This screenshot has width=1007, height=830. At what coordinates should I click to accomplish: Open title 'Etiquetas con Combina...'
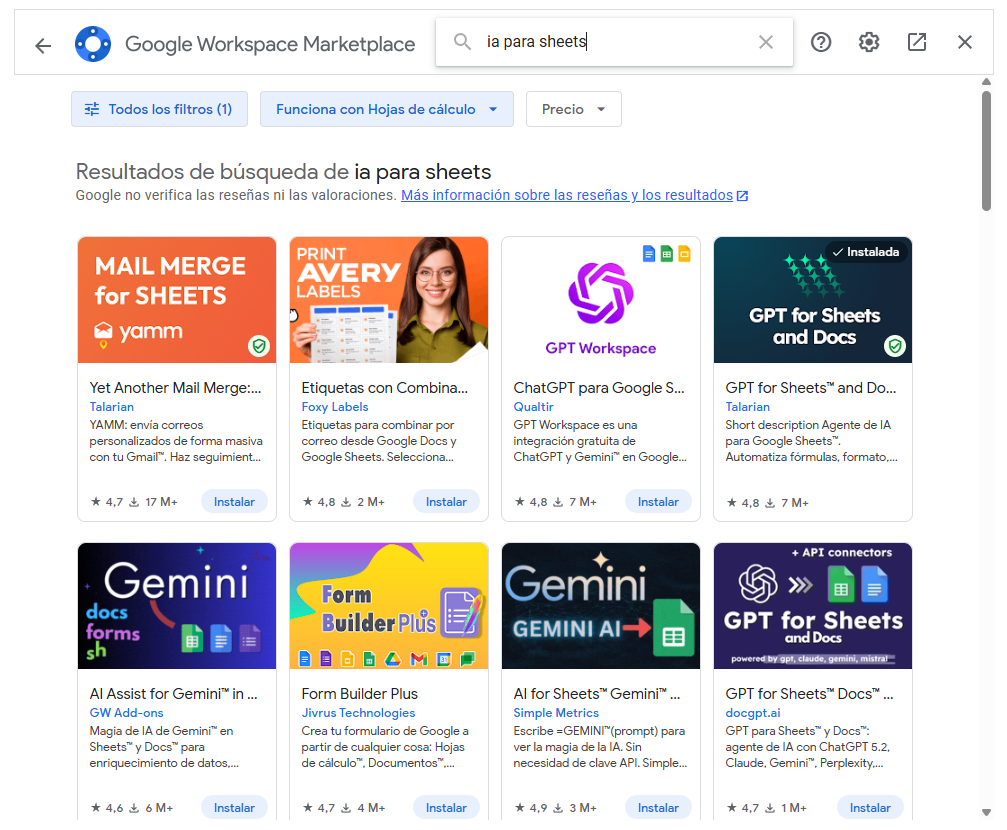(385, 387)
